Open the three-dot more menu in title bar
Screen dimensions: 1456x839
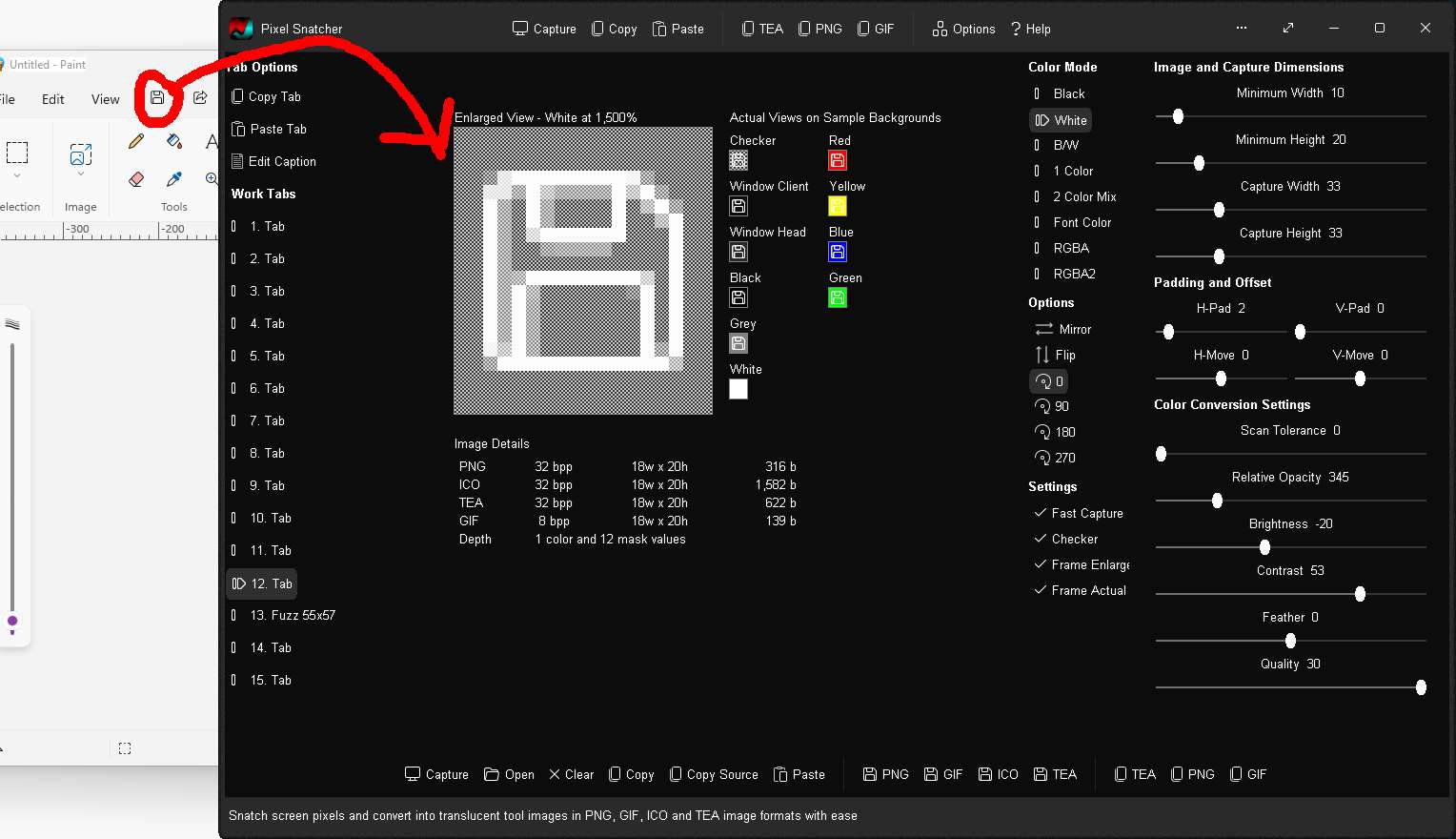point(1241,29)
